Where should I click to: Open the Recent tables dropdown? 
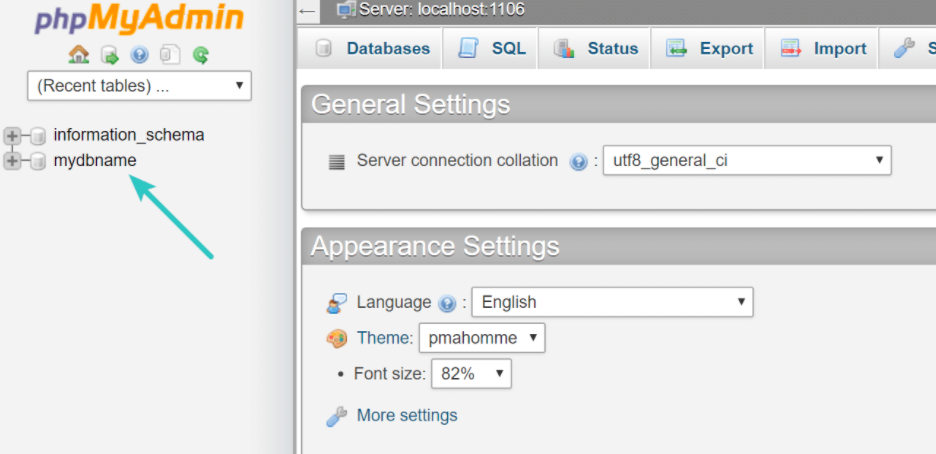coord(139,86)
